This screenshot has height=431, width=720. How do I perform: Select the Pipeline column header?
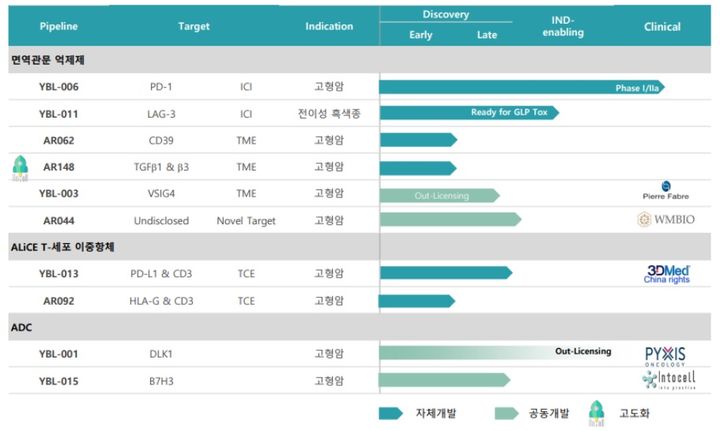(58, 27)
